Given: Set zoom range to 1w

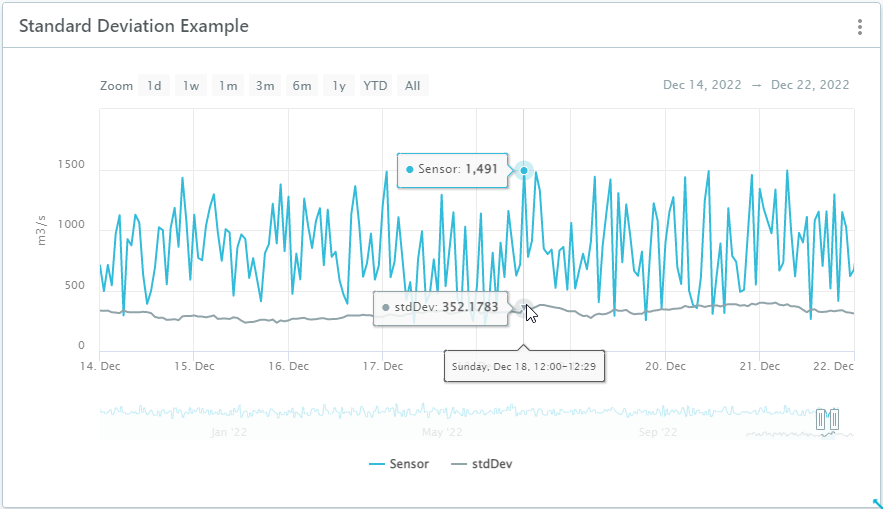Looking at the screenshot, I should point(191,86).
